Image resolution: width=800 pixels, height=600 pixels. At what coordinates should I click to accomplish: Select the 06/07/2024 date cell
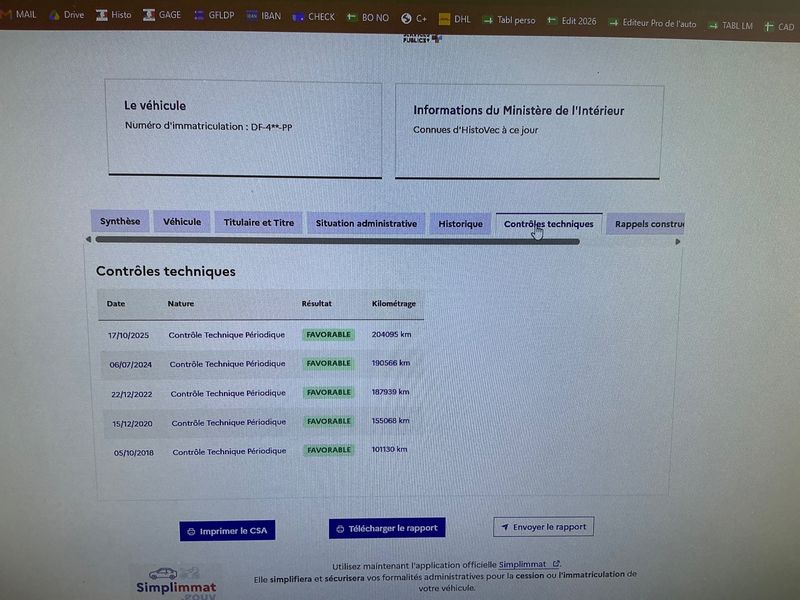(x=131, y=365)
